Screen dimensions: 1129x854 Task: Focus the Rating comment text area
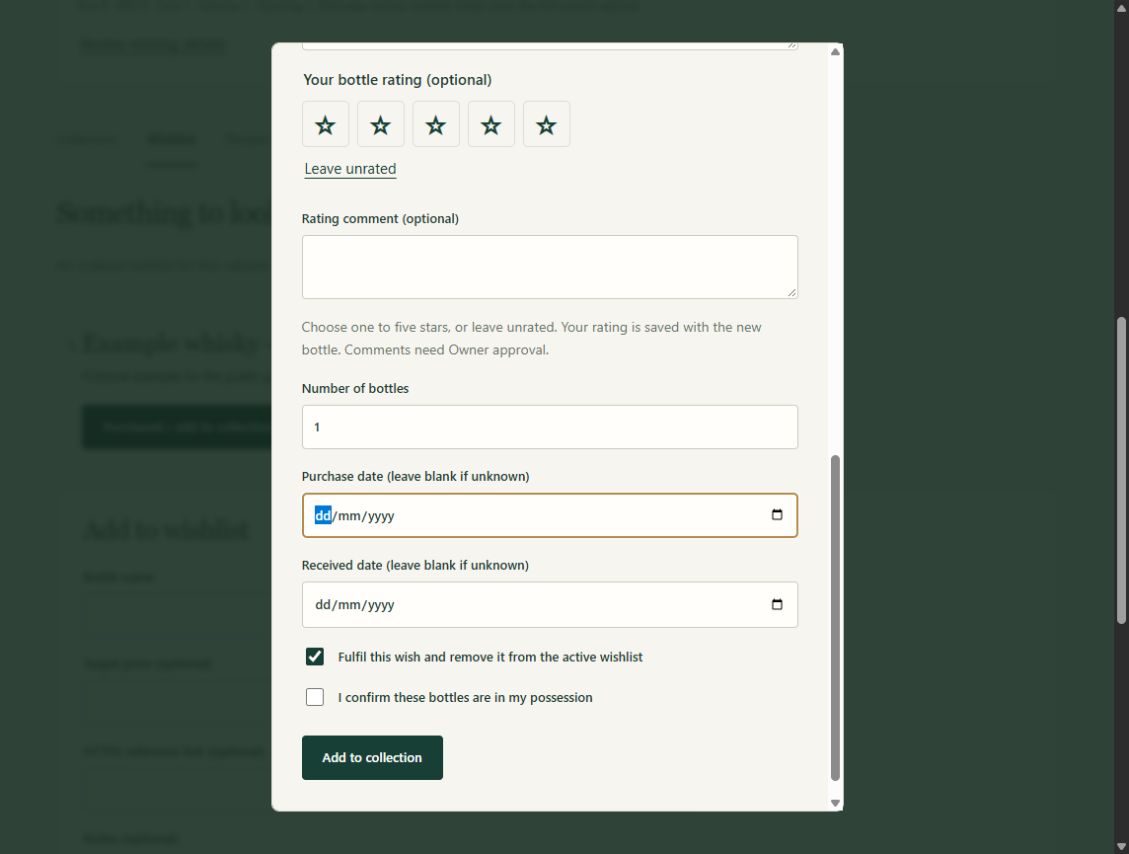click(x=549, y=267)
